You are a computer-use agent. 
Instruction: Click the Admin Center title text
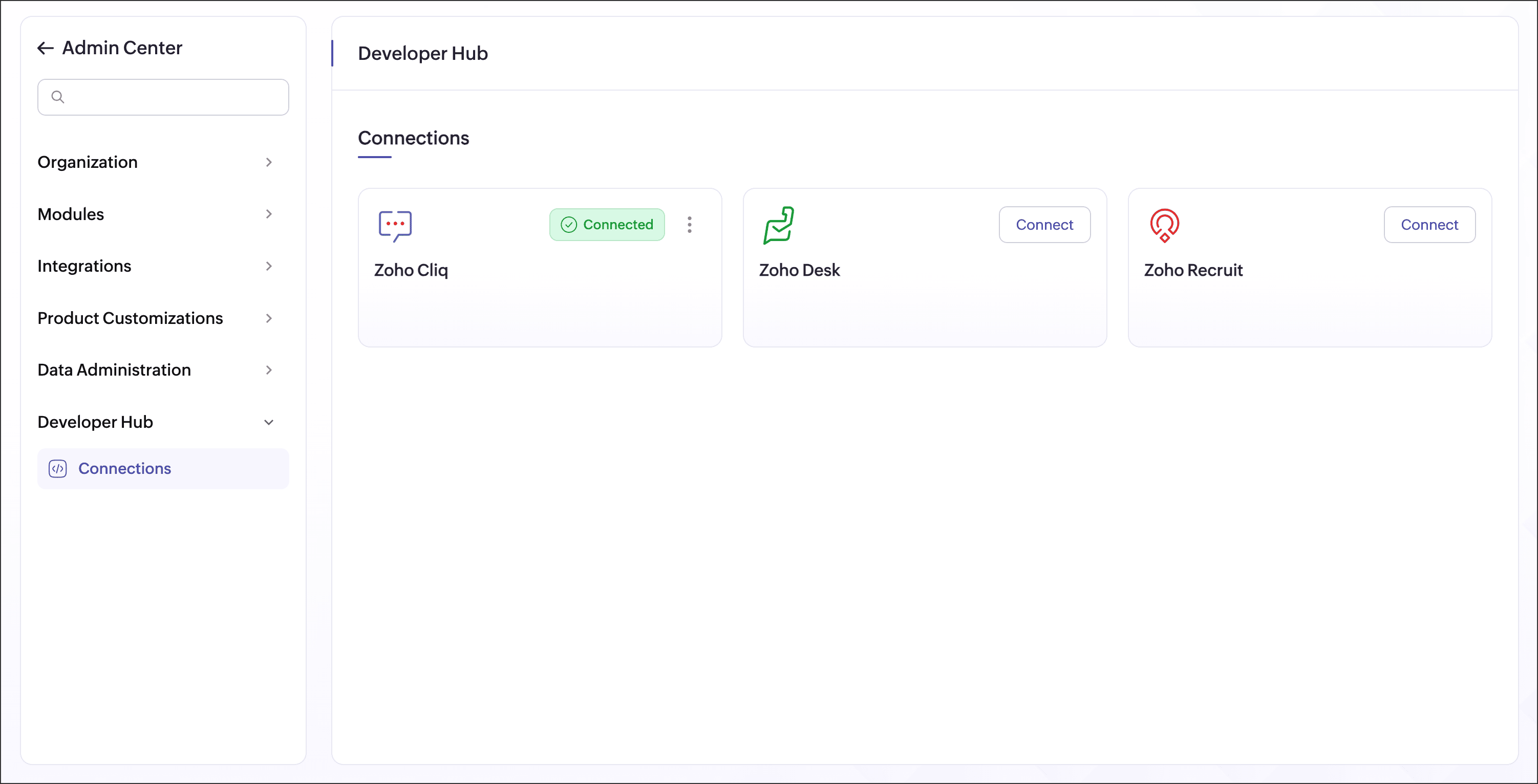pyautogui.click(x=122, y=48)
